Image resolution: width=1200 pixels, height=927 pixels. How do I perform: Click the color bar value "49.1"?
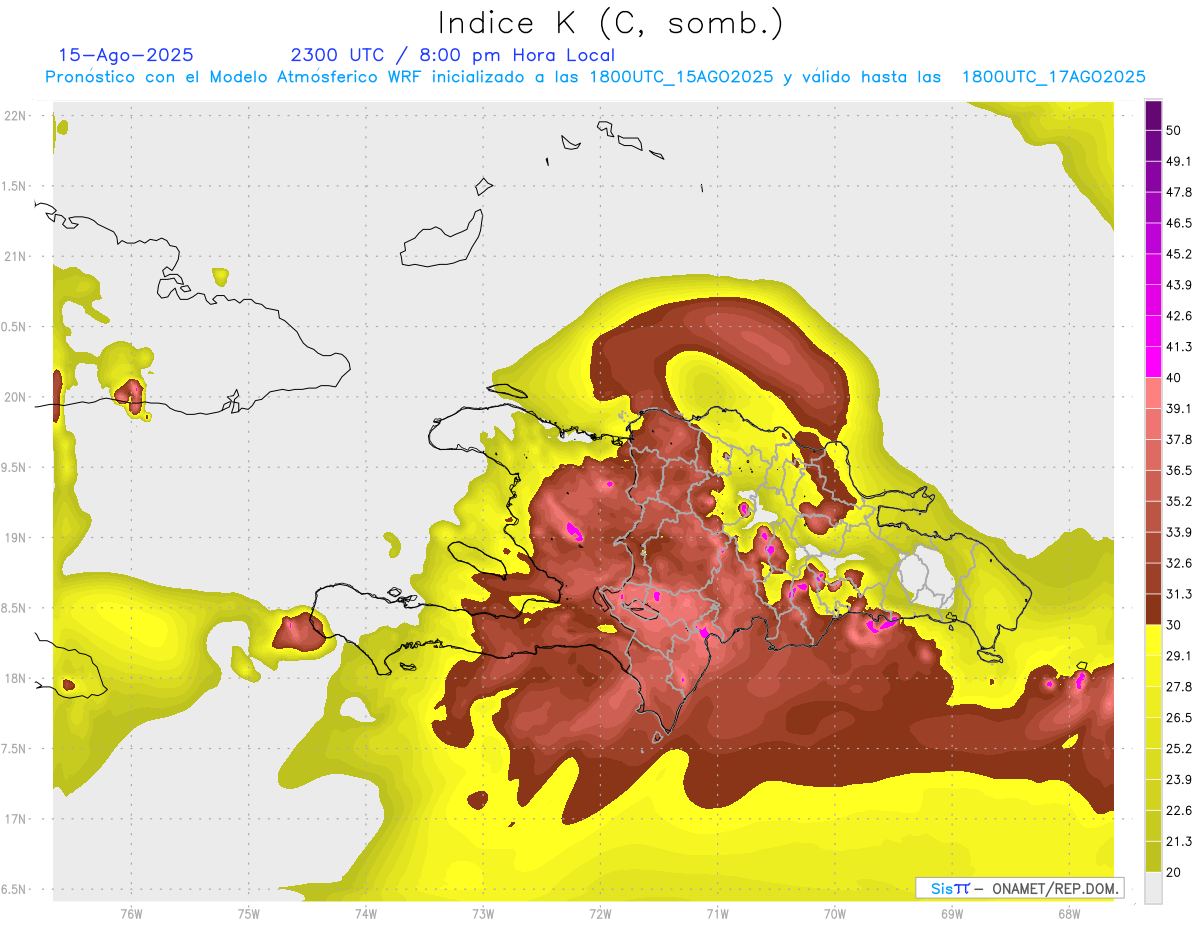[x=1179, y=161]
